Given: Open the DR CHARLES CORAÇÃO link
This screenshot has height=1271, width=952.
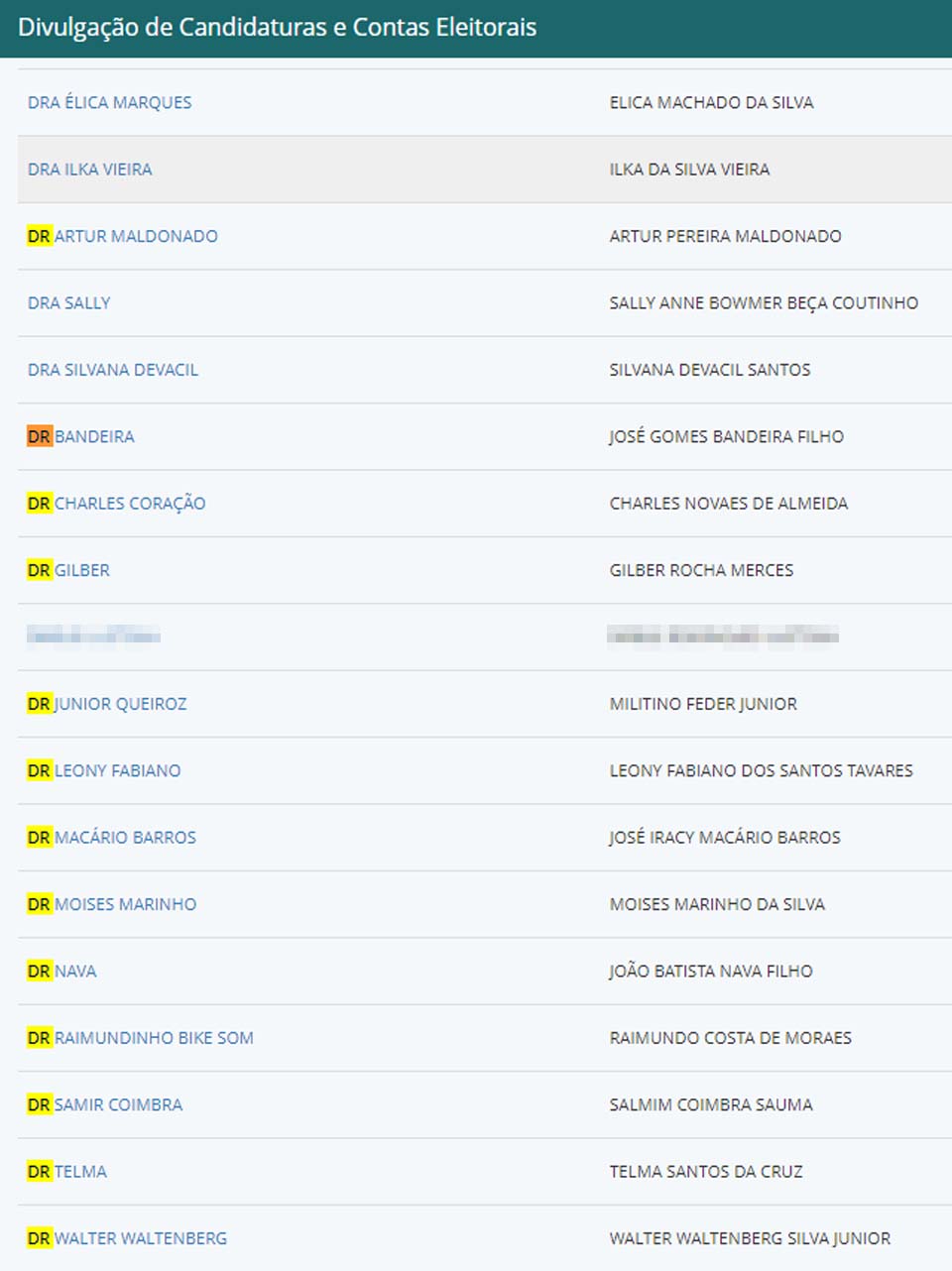Looking at the screenshot, I should 117,504.
